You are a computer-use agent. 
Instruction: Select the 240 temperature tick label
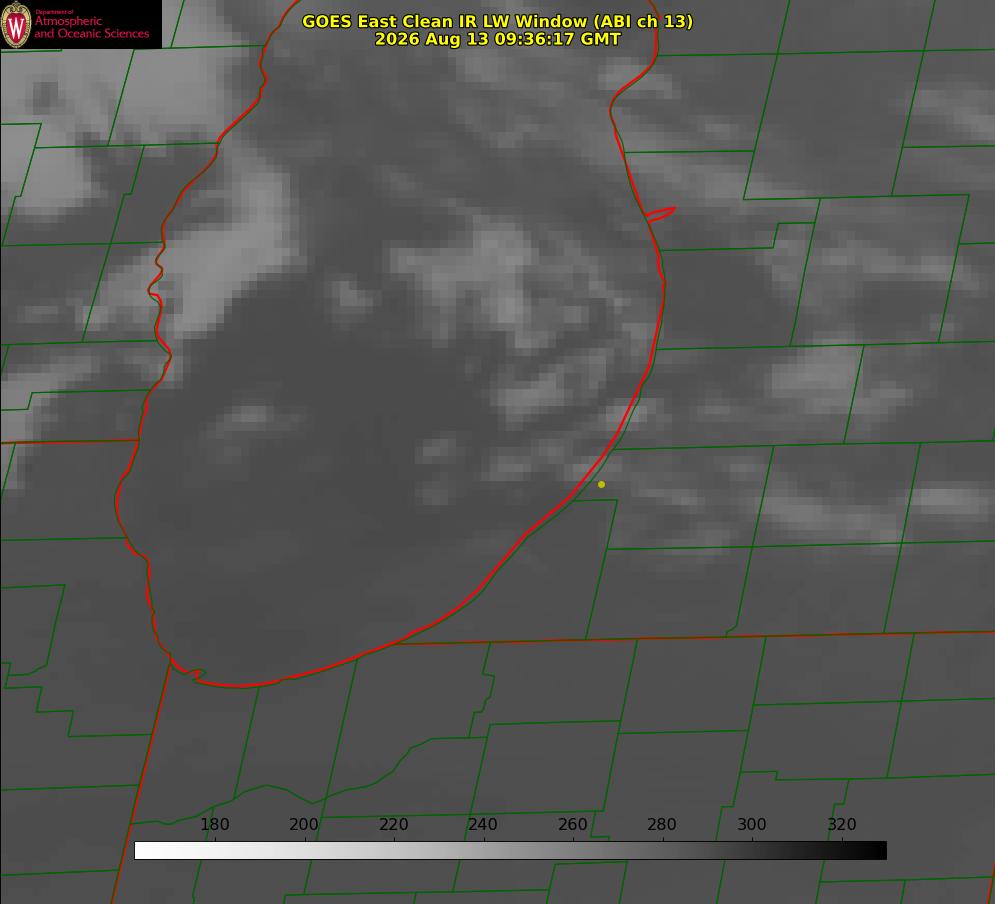click(x=483, y=824)
